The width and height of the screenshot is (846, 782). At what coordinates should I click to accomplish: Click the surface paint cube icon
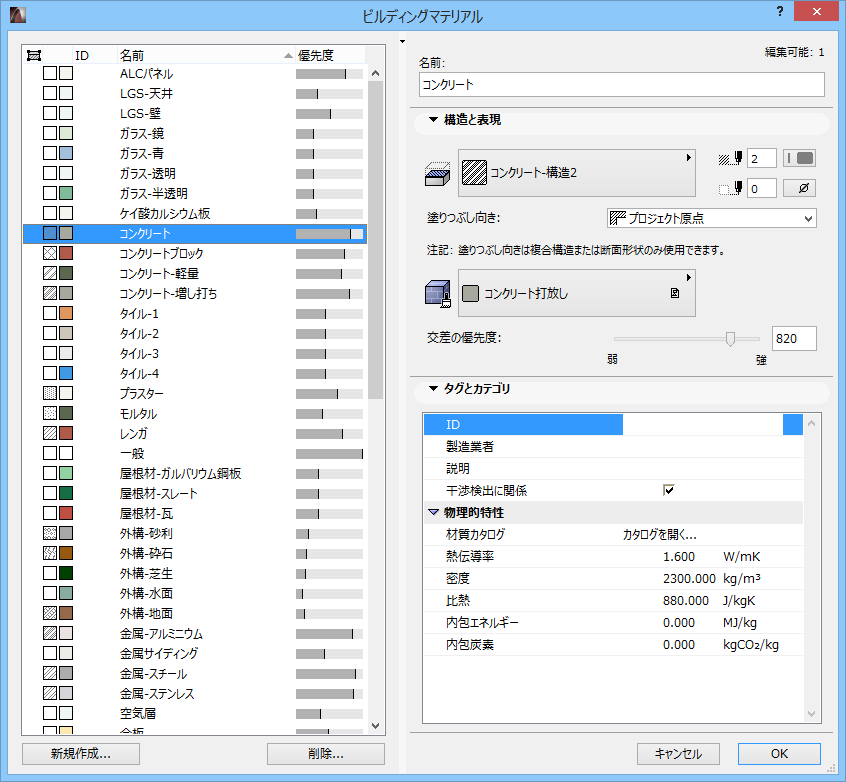(x=438, y=294)
